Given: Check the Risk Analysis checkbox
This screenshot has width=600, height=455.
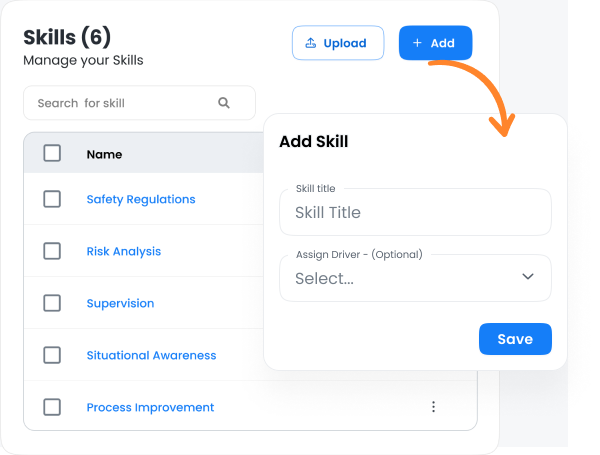Looking at the screenshot, I should point(52,251).
